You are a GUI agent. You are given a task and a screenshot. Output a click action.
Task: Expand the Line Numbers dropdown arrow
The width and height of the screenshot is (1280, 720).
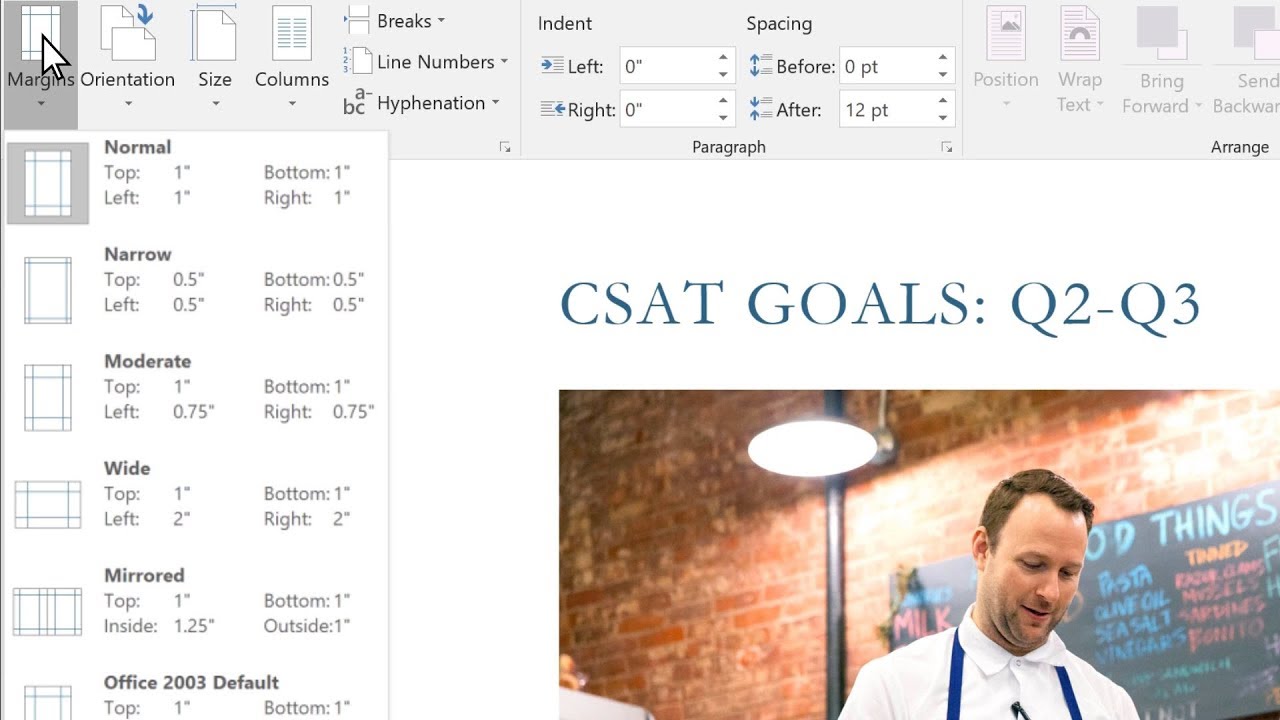504,62
